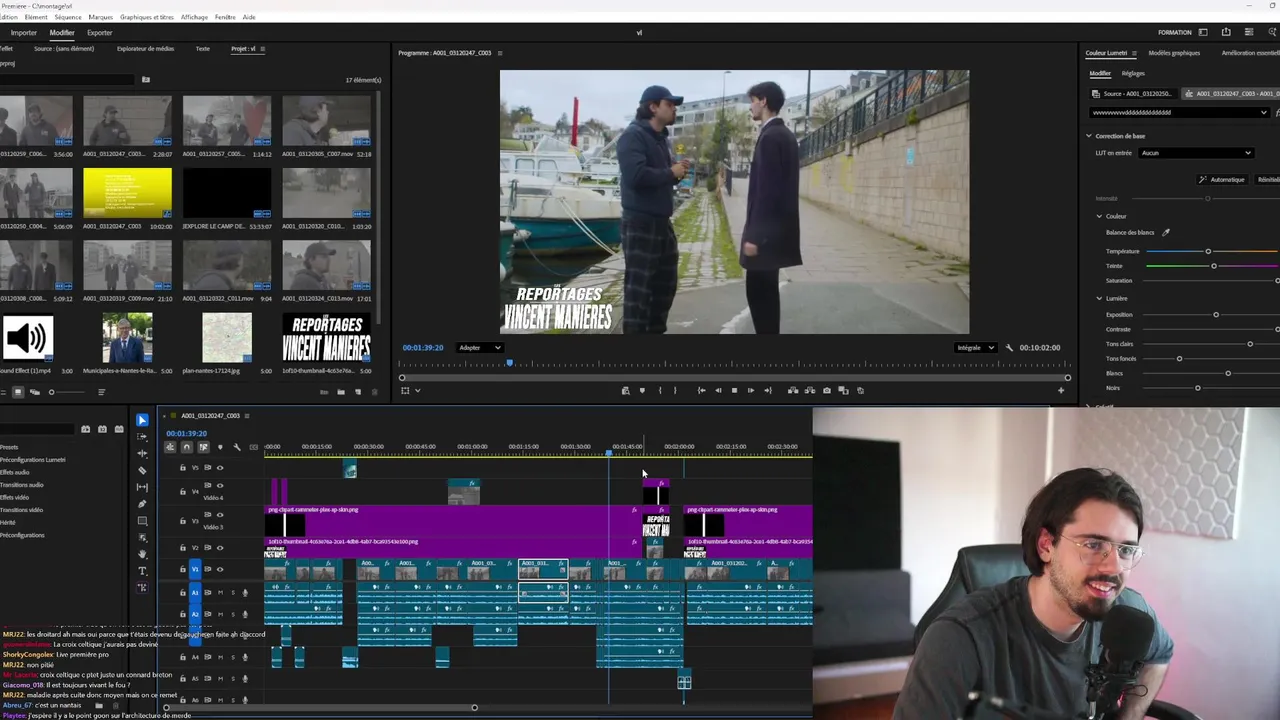Click the white balance eyedropper

(1165, 232)
